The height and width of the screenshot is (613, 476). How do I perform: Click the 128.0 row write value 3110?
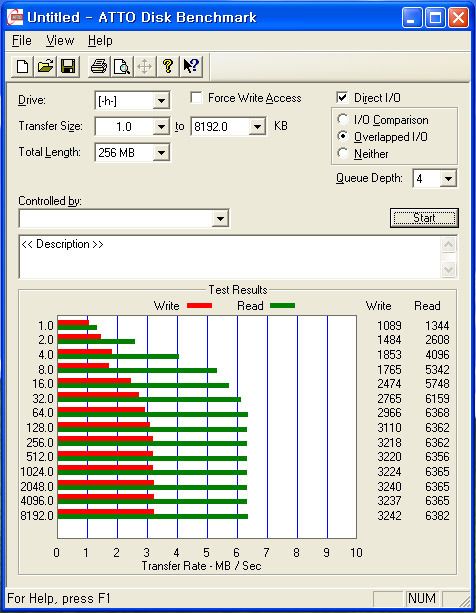389,428
